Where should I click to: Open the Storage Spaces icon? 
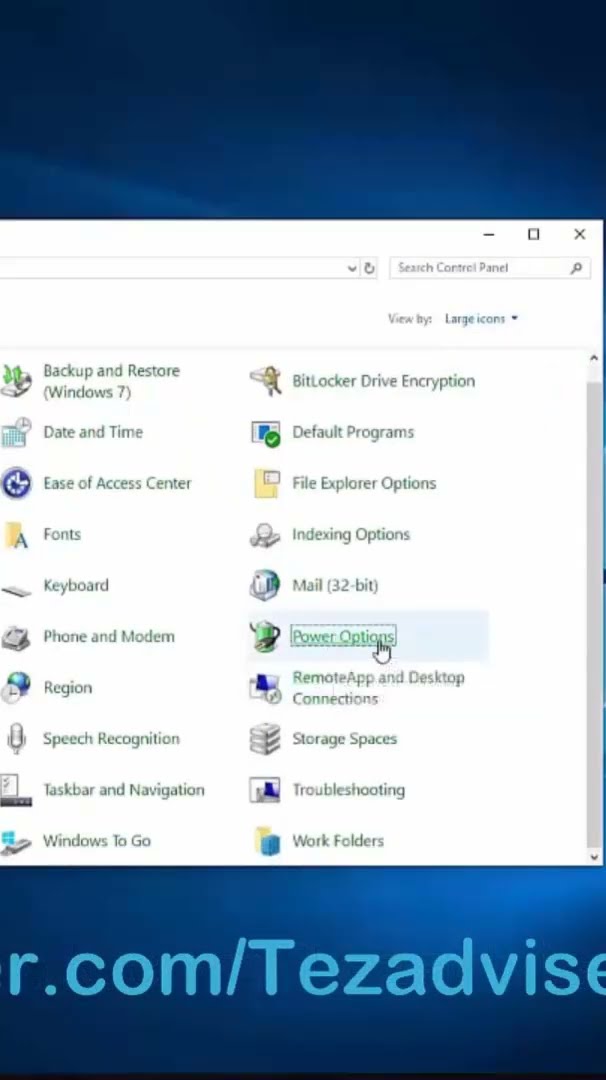point(265,739)
